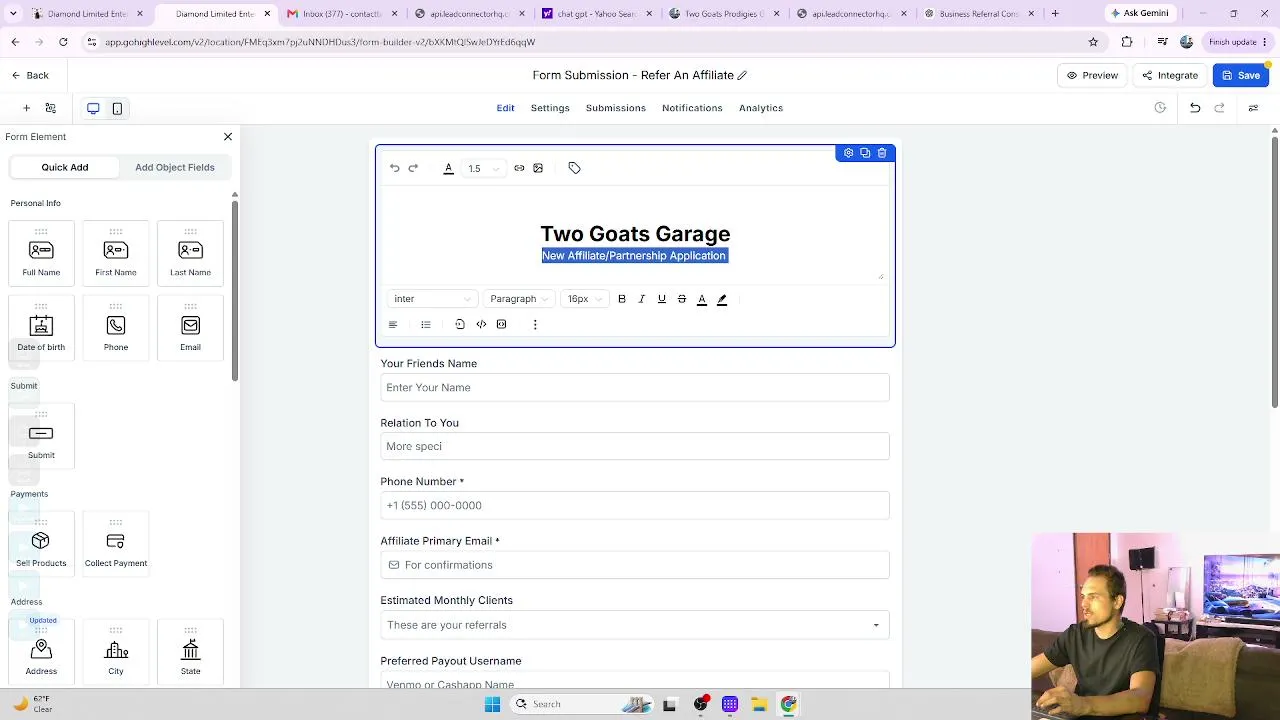
Task: Add the Phone field element
Action: (x=116, y=329)
